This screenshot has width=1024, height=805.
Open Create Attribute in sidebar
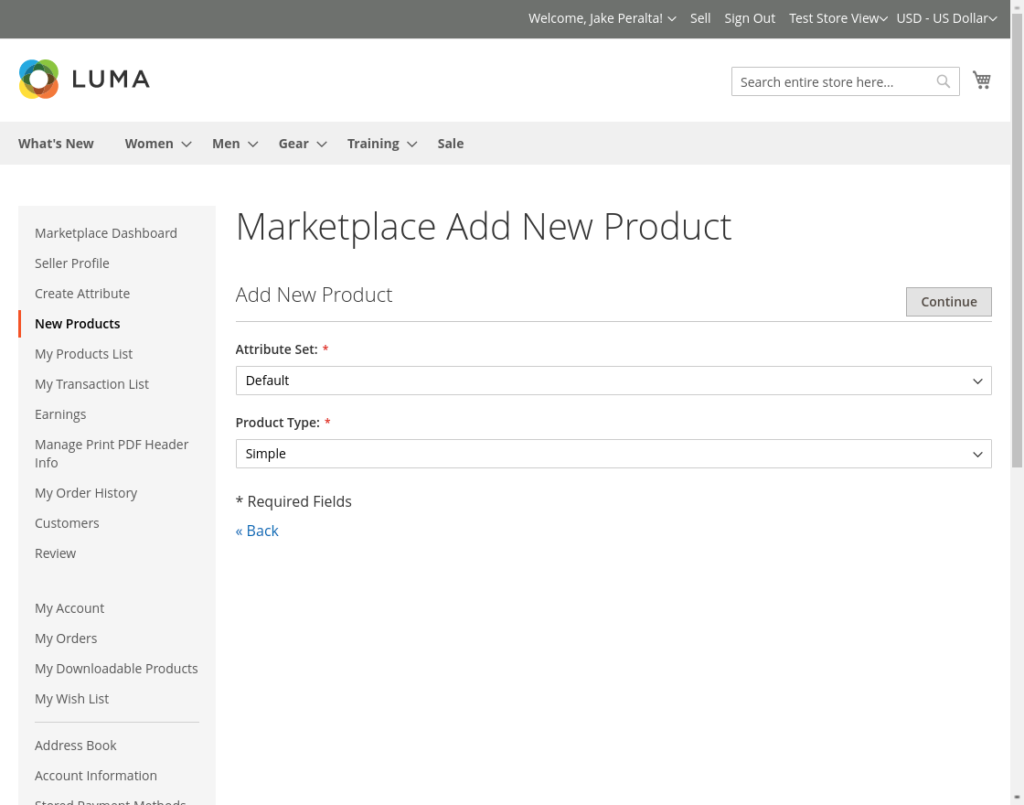tap(82, 294)
